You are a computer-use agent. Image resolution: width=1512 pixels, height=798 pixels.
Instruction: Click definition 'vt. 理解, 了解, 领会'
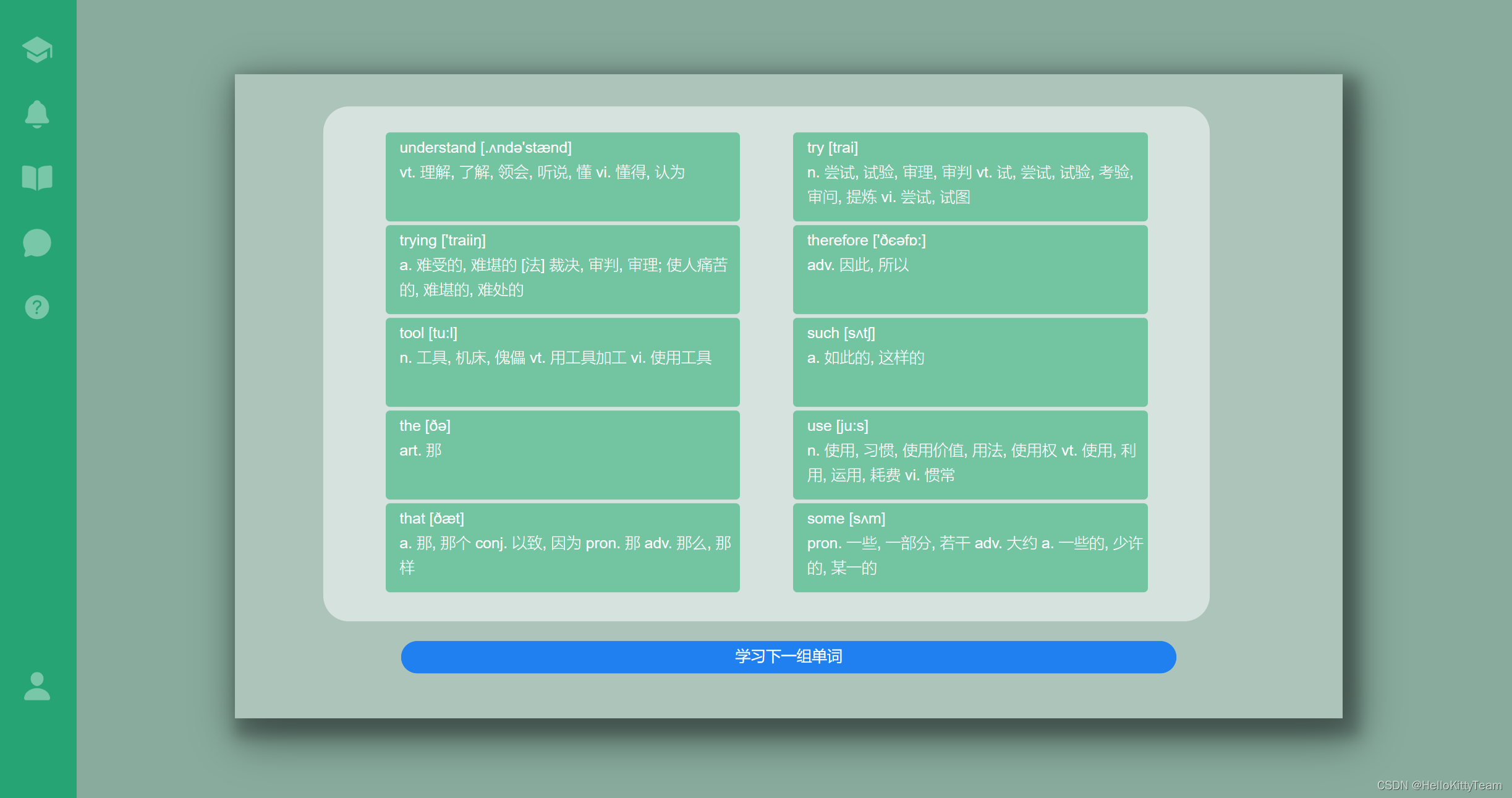pos(465,172)
